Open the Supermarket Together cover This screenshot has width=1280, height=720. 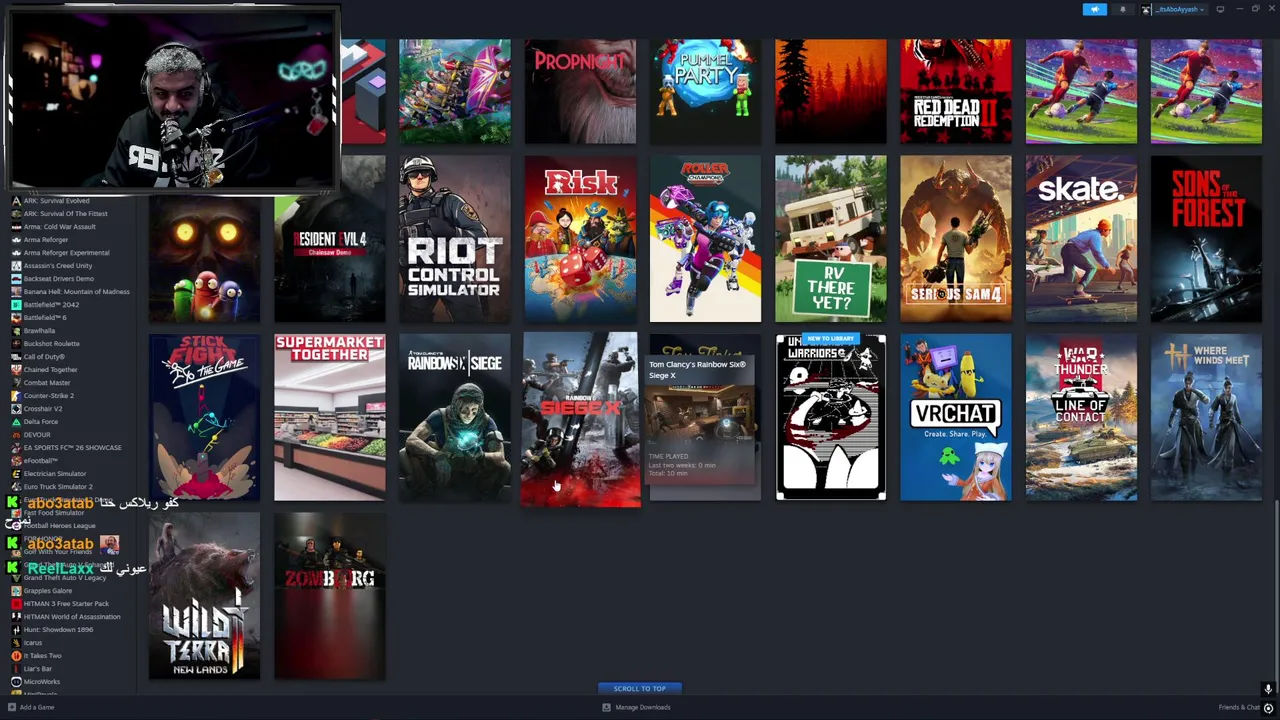(x=330, y=417)
